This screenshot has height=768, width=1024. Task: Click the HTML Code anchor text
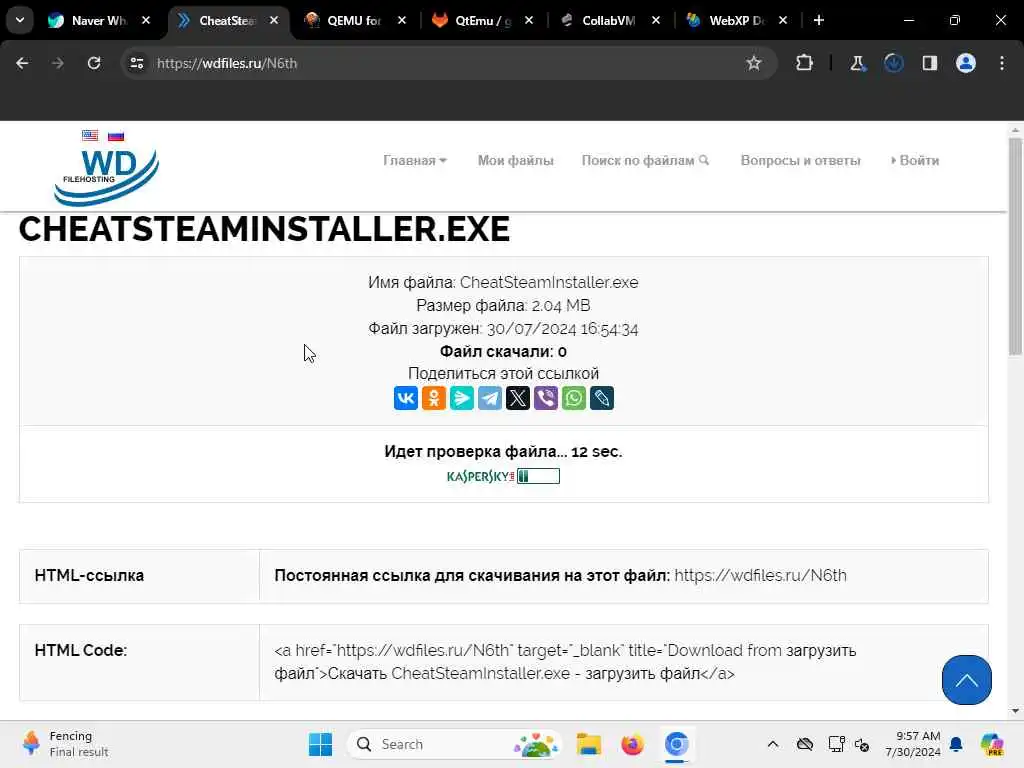tap(566, 662)
